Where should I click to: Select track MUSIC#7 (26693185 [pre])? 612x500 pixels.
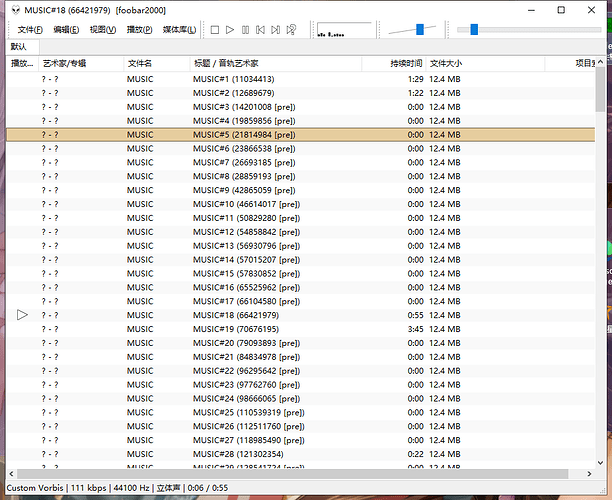click(301, 162)
